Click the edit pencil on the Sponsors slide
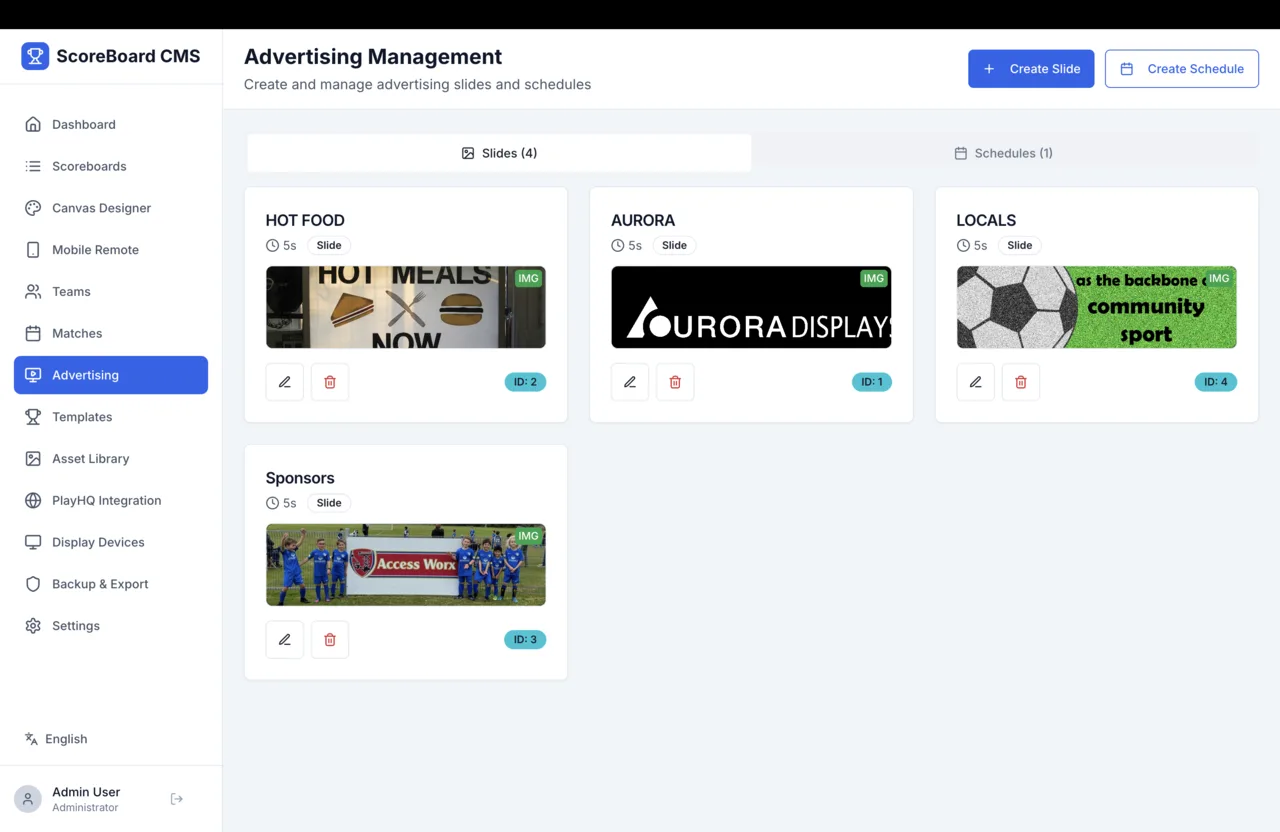The width and height of the screenshot is (1280, 832). tap(284, 639)
